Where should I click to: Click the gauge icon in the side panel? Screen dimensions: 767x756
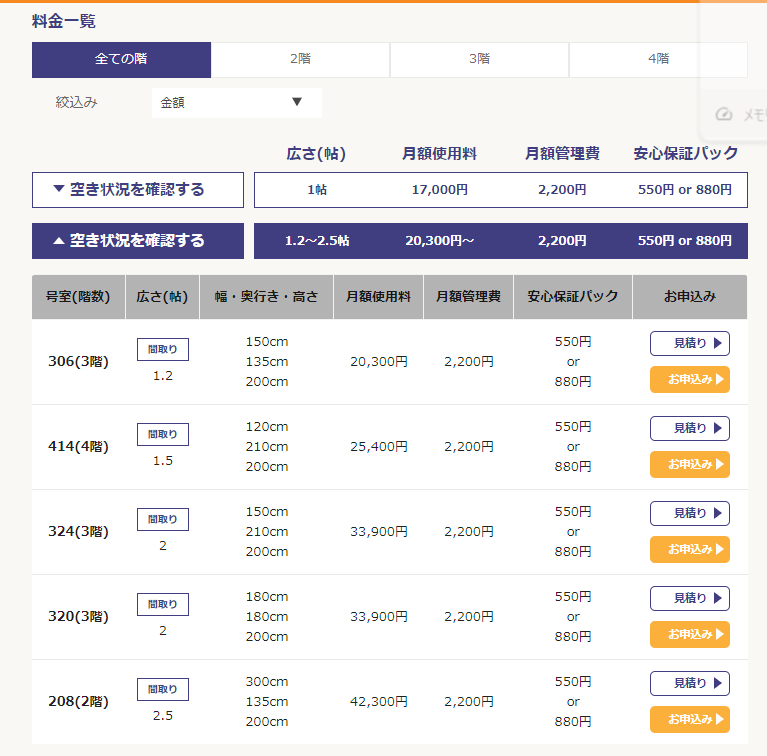coord(724,114)
